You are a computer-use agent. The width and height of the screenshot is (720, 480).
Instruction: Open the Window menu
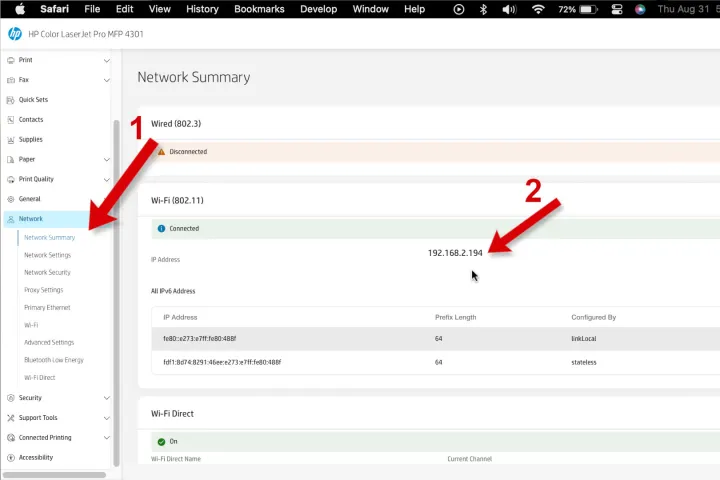click(x=371, y=9)
